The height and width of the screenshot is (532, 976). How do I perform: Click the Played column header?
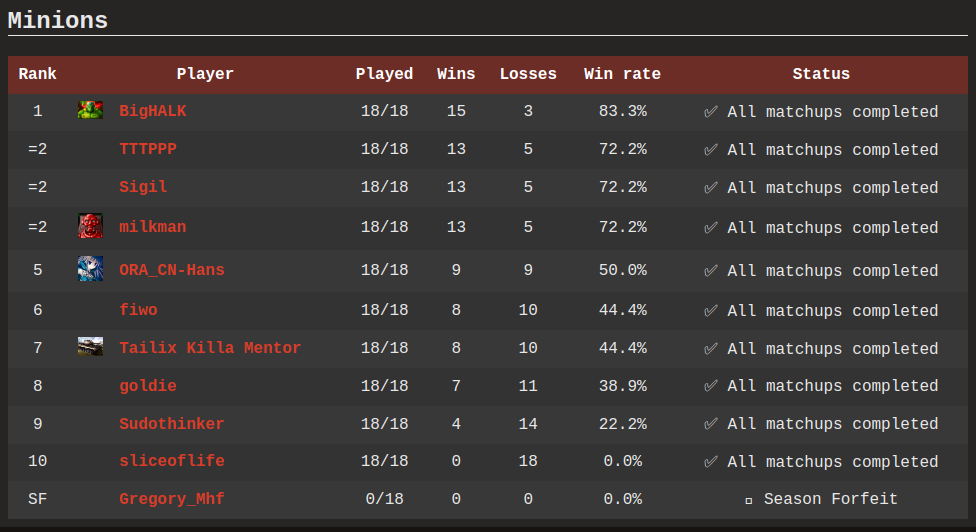point(384,74)
